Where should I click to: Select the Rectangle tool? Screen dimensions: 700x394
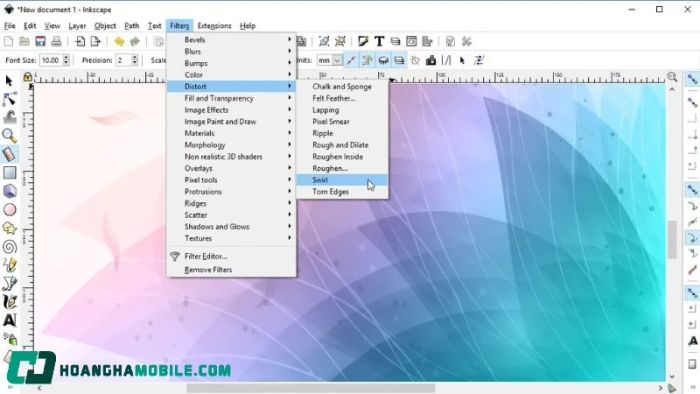tap(10, 173)
